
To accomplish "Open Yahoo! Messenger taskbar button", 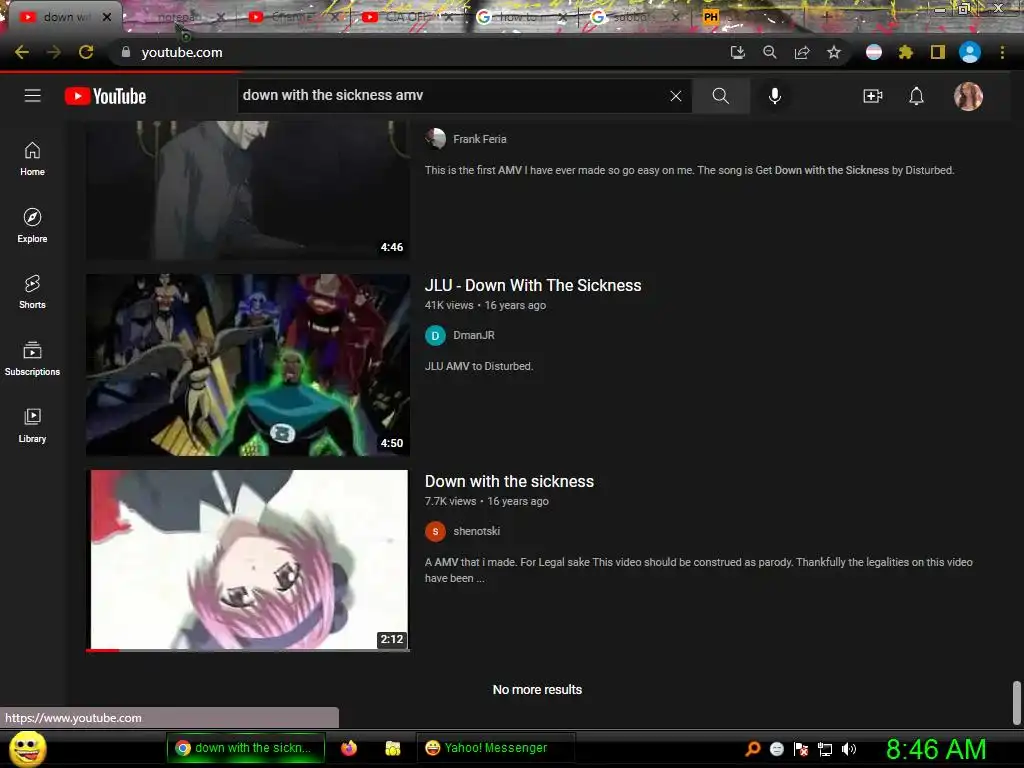I will click(x=495, y=748).
